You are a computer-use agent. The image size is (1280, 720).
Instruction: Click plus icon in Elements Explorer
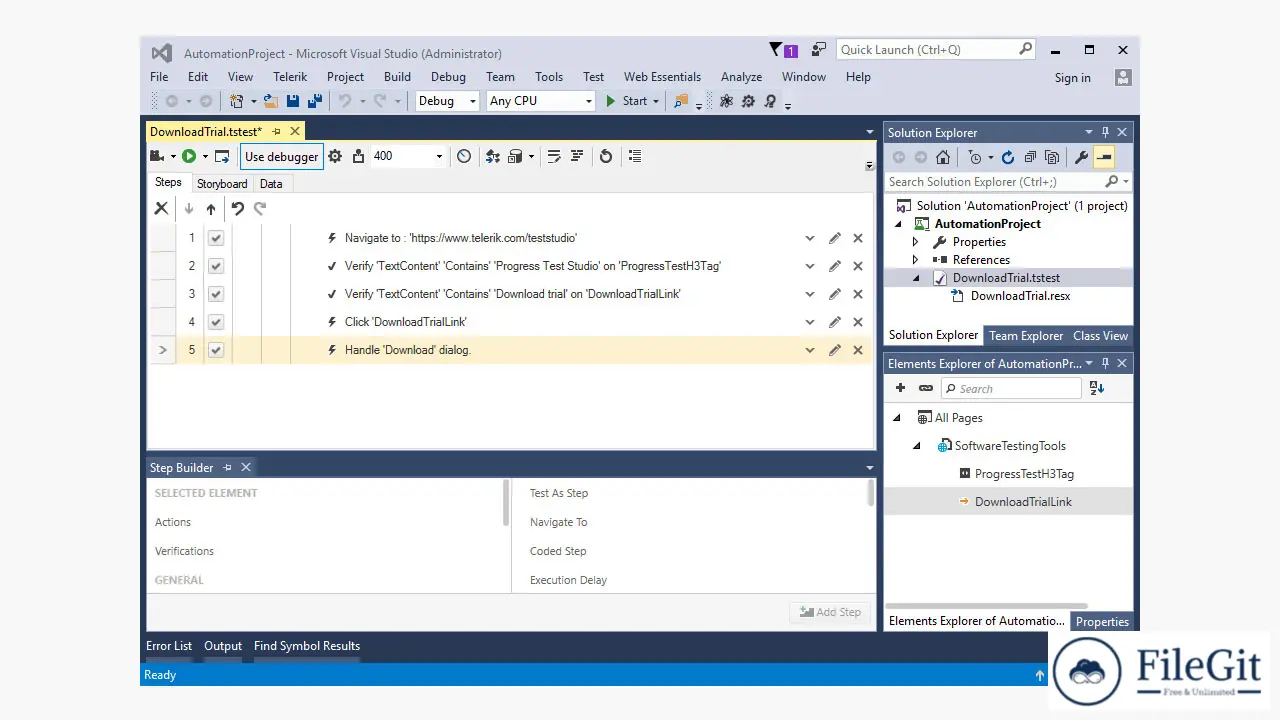click(x=900, y=388)
